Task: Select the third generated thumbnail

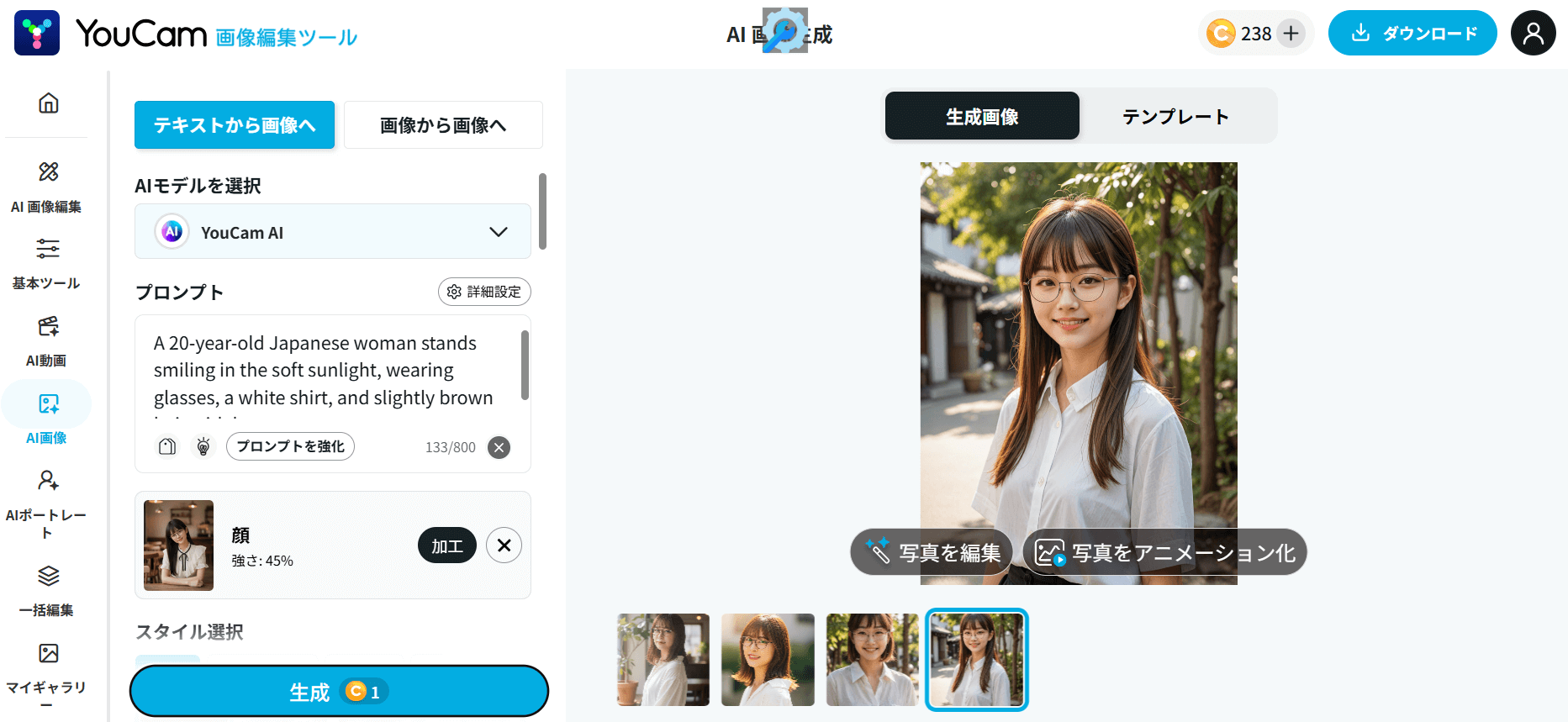Action: tap(873, 660)
